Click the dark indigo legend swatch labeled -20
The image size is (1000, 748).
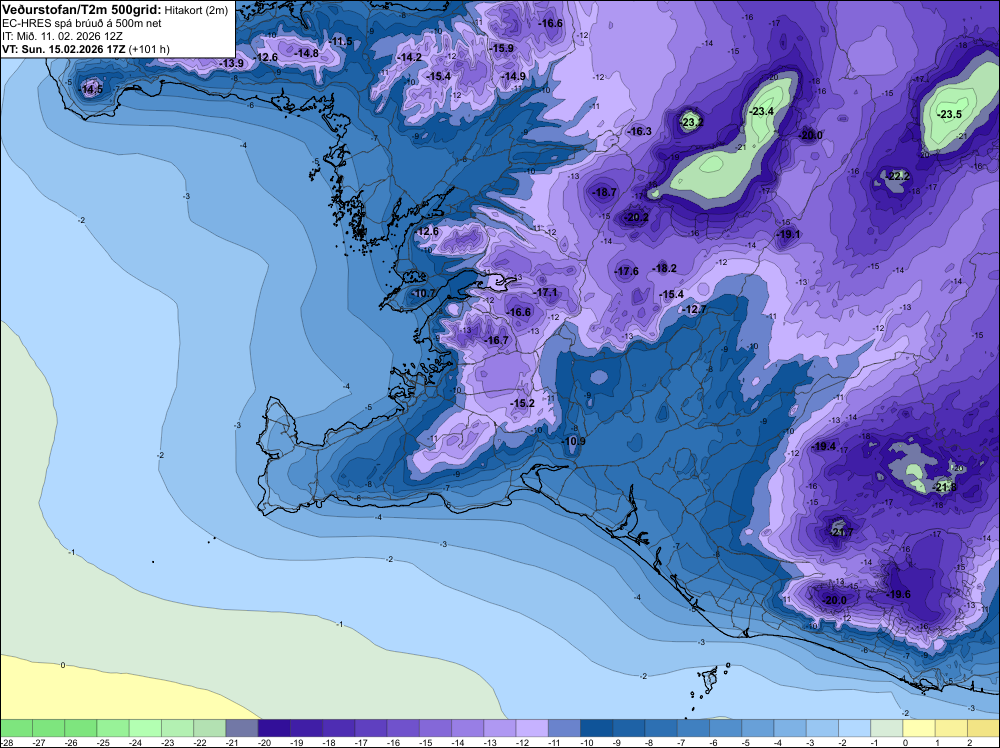(x=274, y=728)
